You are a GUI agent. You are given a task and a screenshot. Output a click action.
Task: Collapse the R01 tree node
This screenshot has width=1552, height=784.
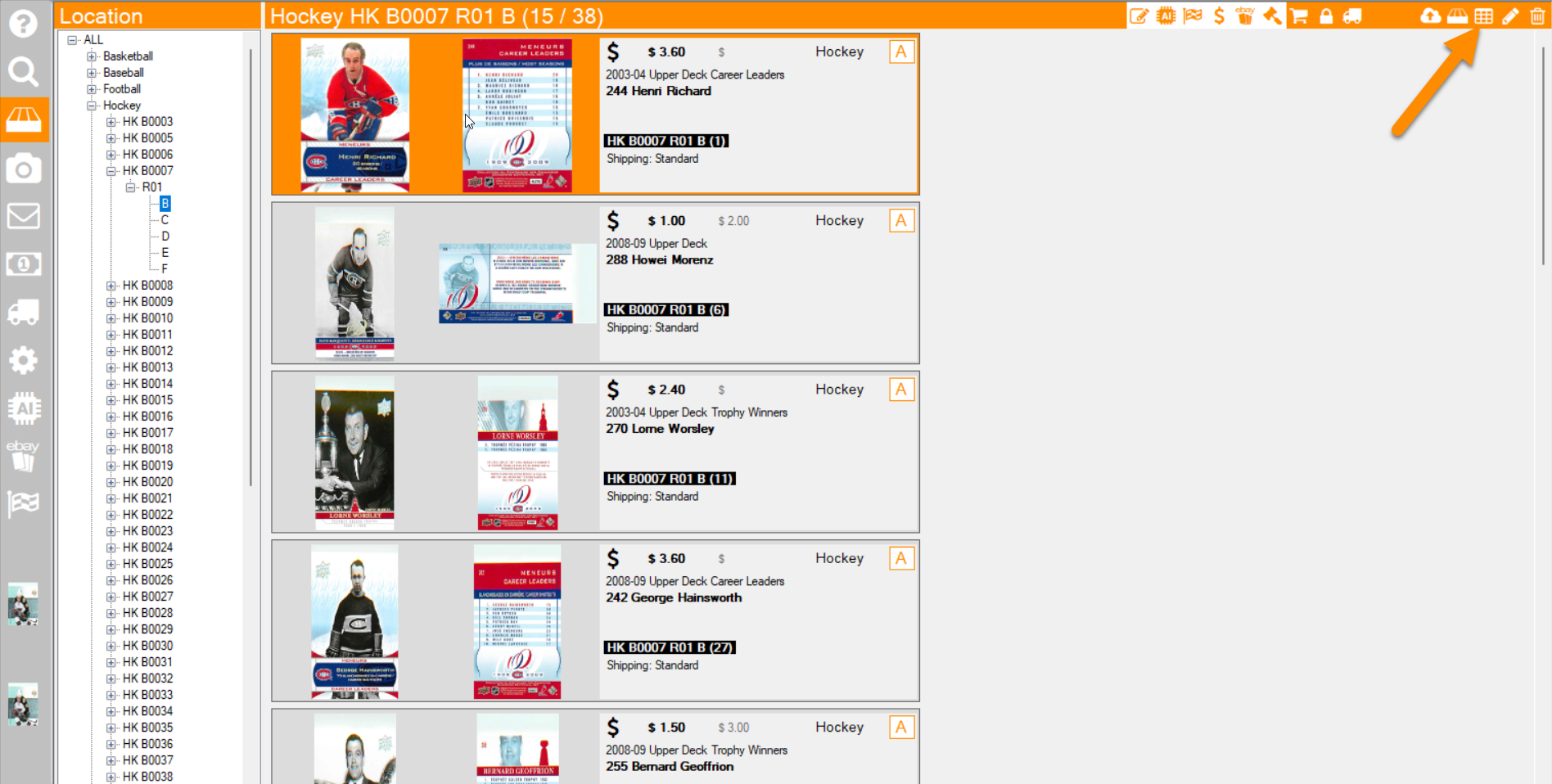(131, 187)
